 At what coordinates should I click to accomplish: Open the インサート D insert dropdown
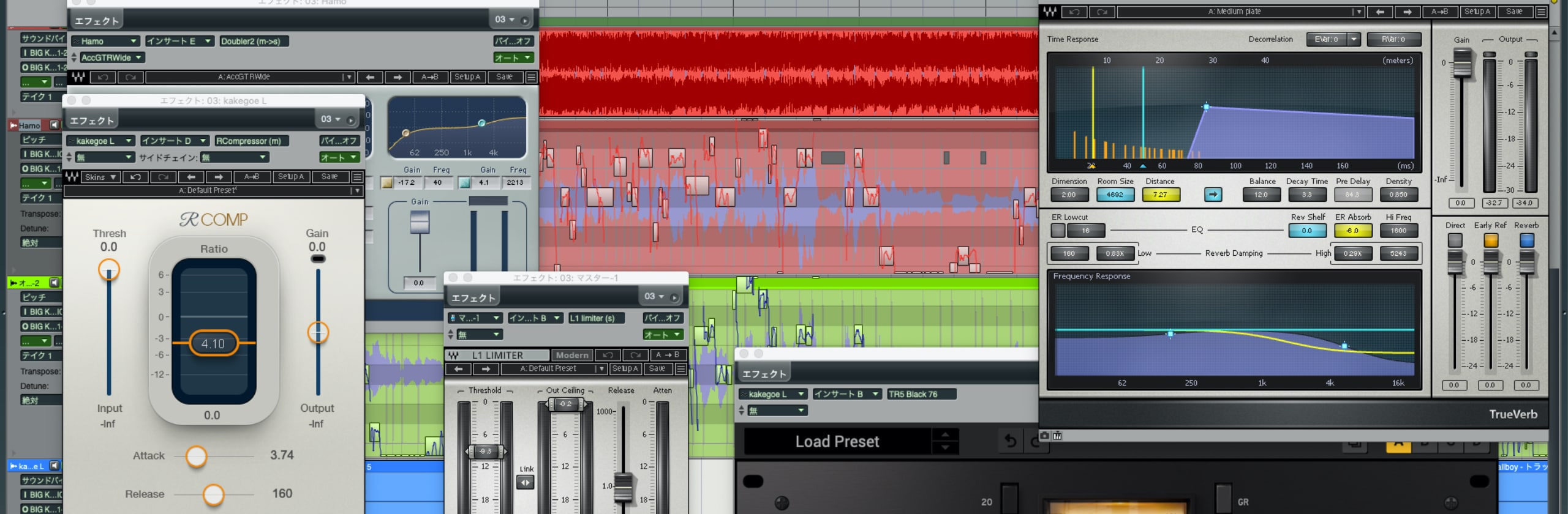(175, 141)
